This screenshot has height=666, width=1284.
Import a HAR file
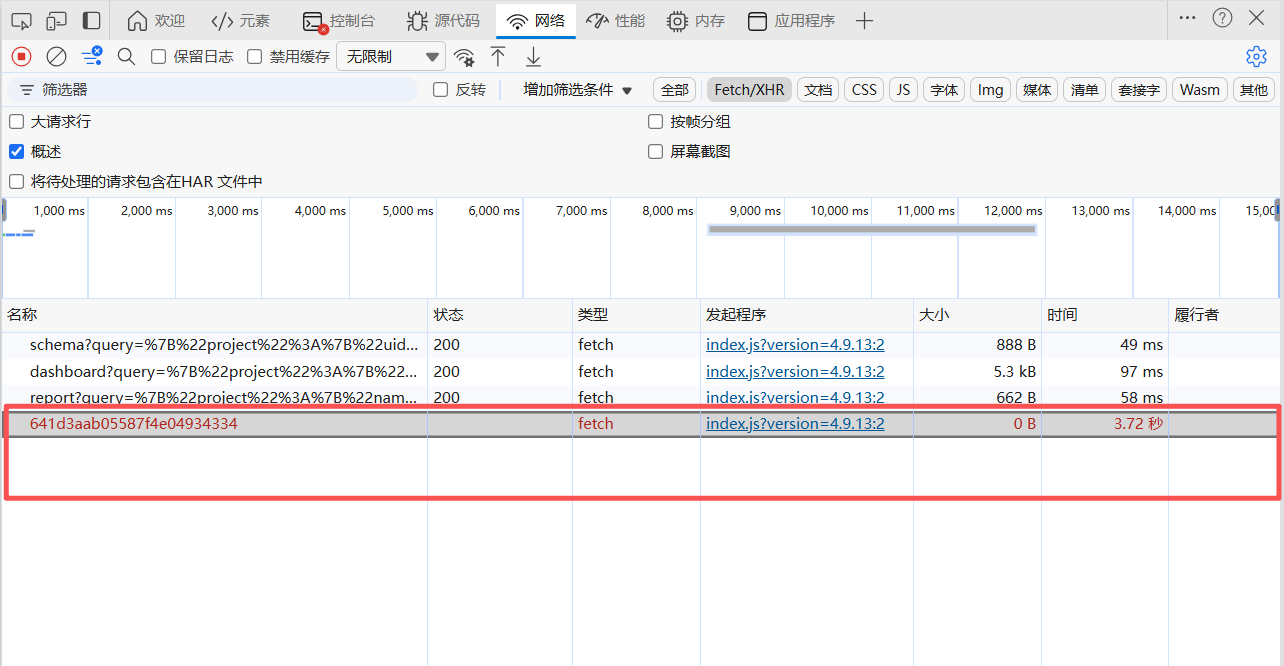click(498, 57)
